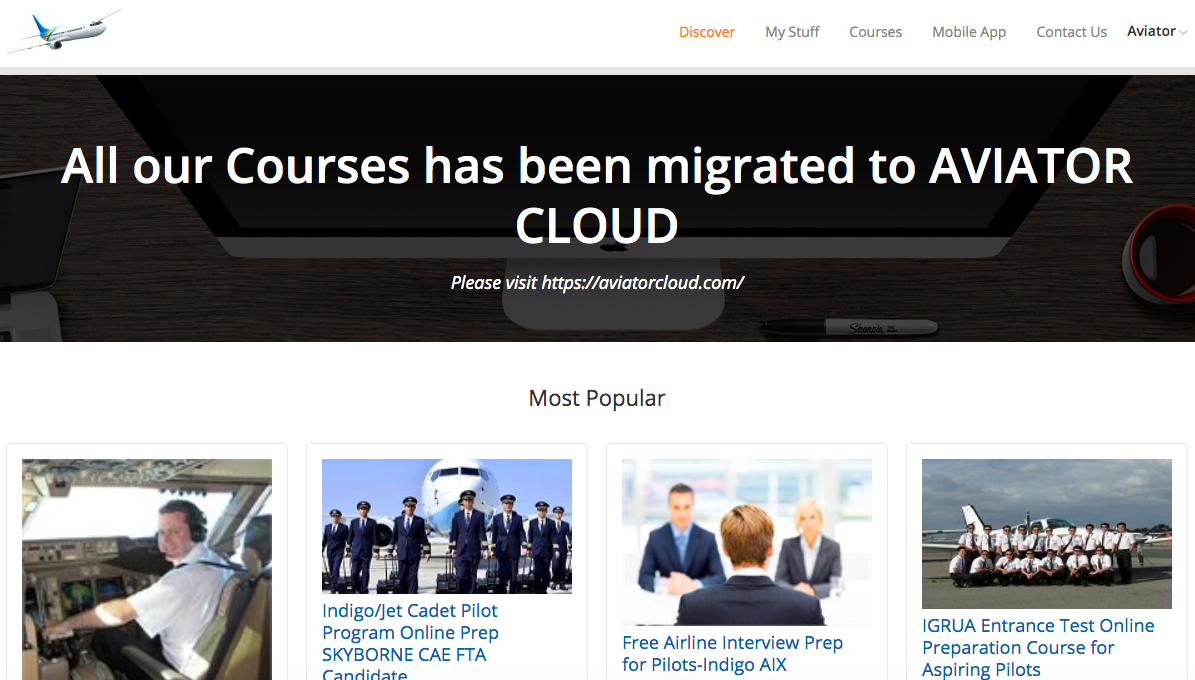Expand the Aviator account dropdown
The height and width of the screenshot is (680, 1195).
click(1156, 31)
